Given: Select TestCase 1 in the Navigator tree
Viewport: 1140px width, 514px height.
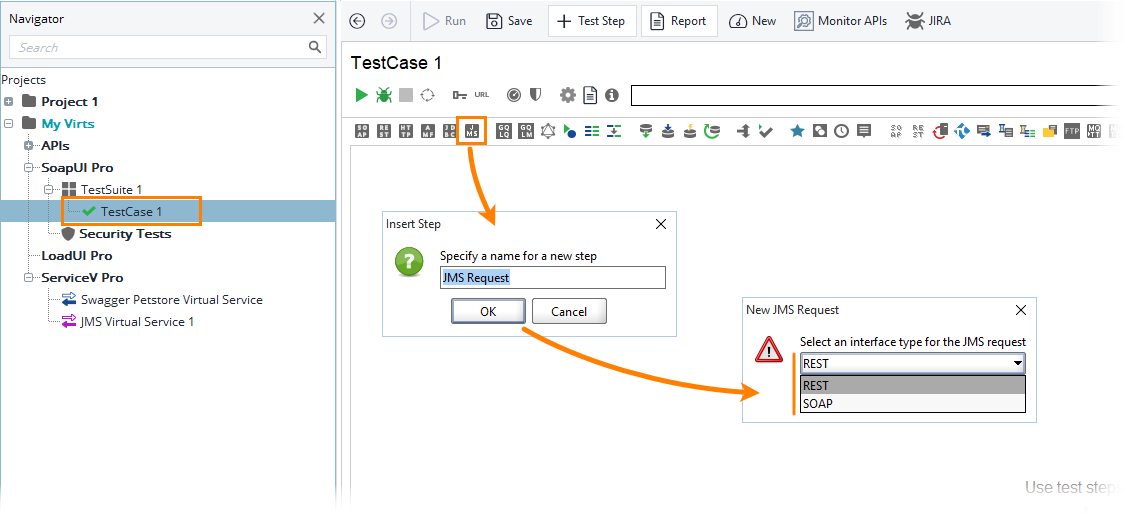Looking at the screenshot, I should [x=131, y=212].
